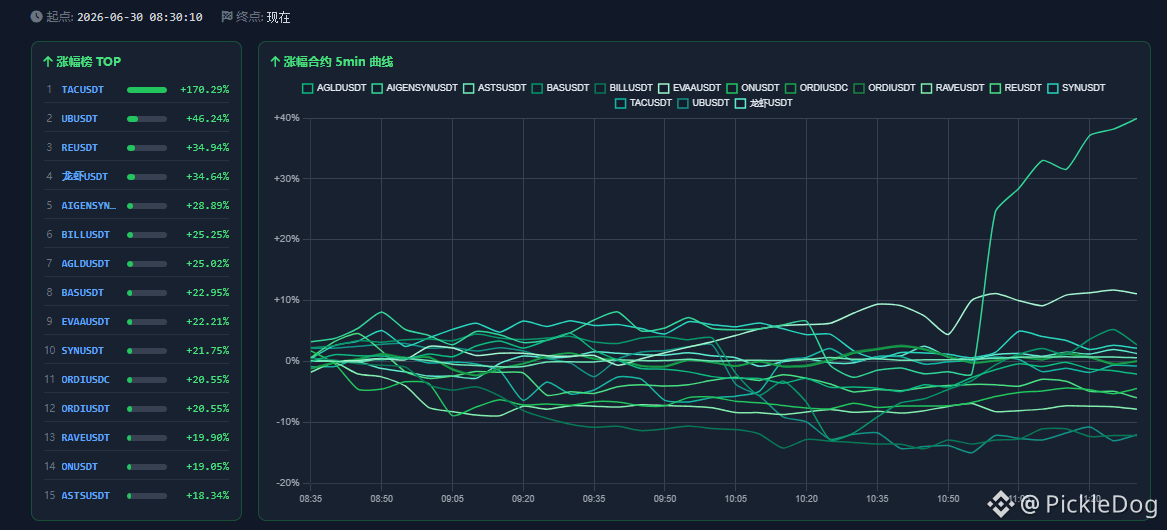Click the end point value 现在
The height and width of the screenshot is (530, 1167).
278,17
